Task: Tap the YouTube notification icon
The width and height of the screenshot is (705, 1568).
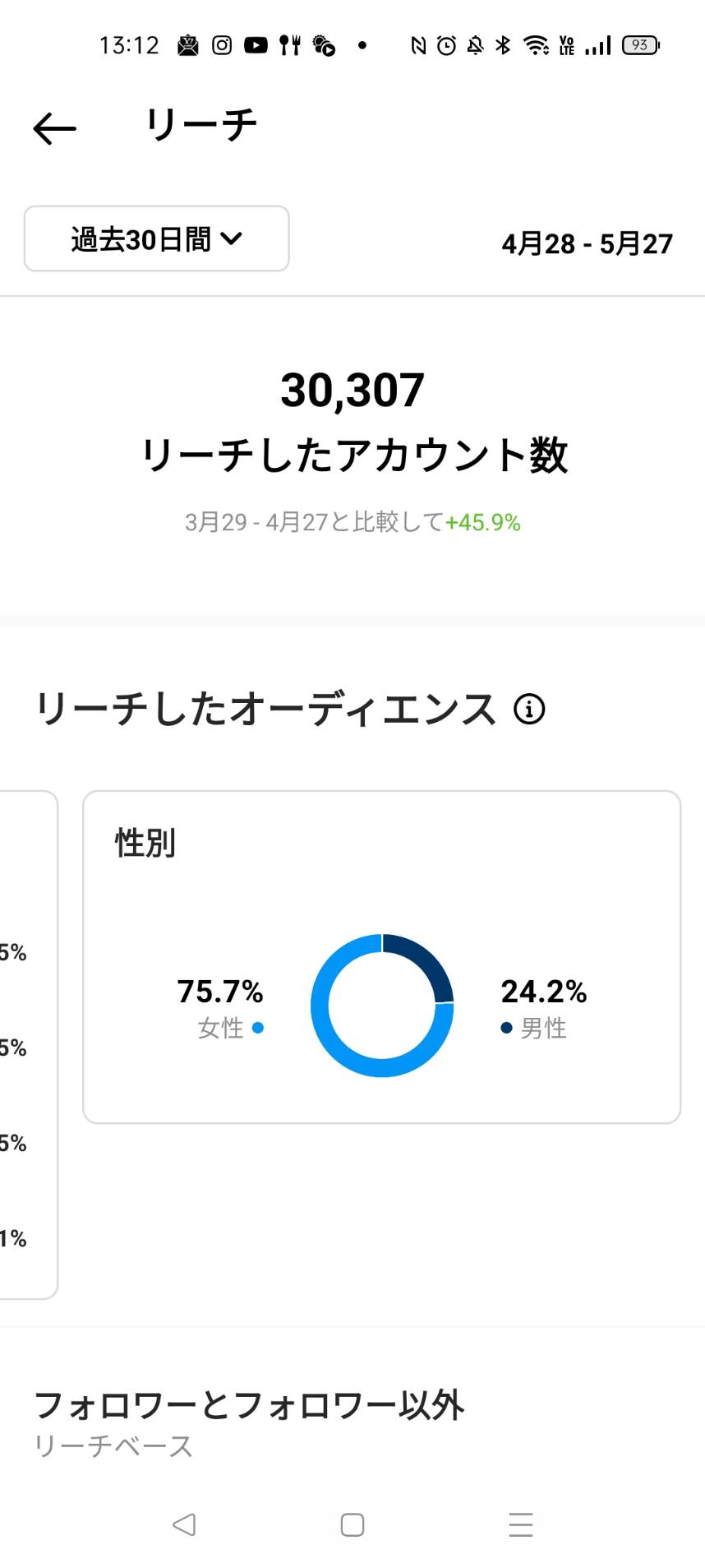Action: click(256, 45)
